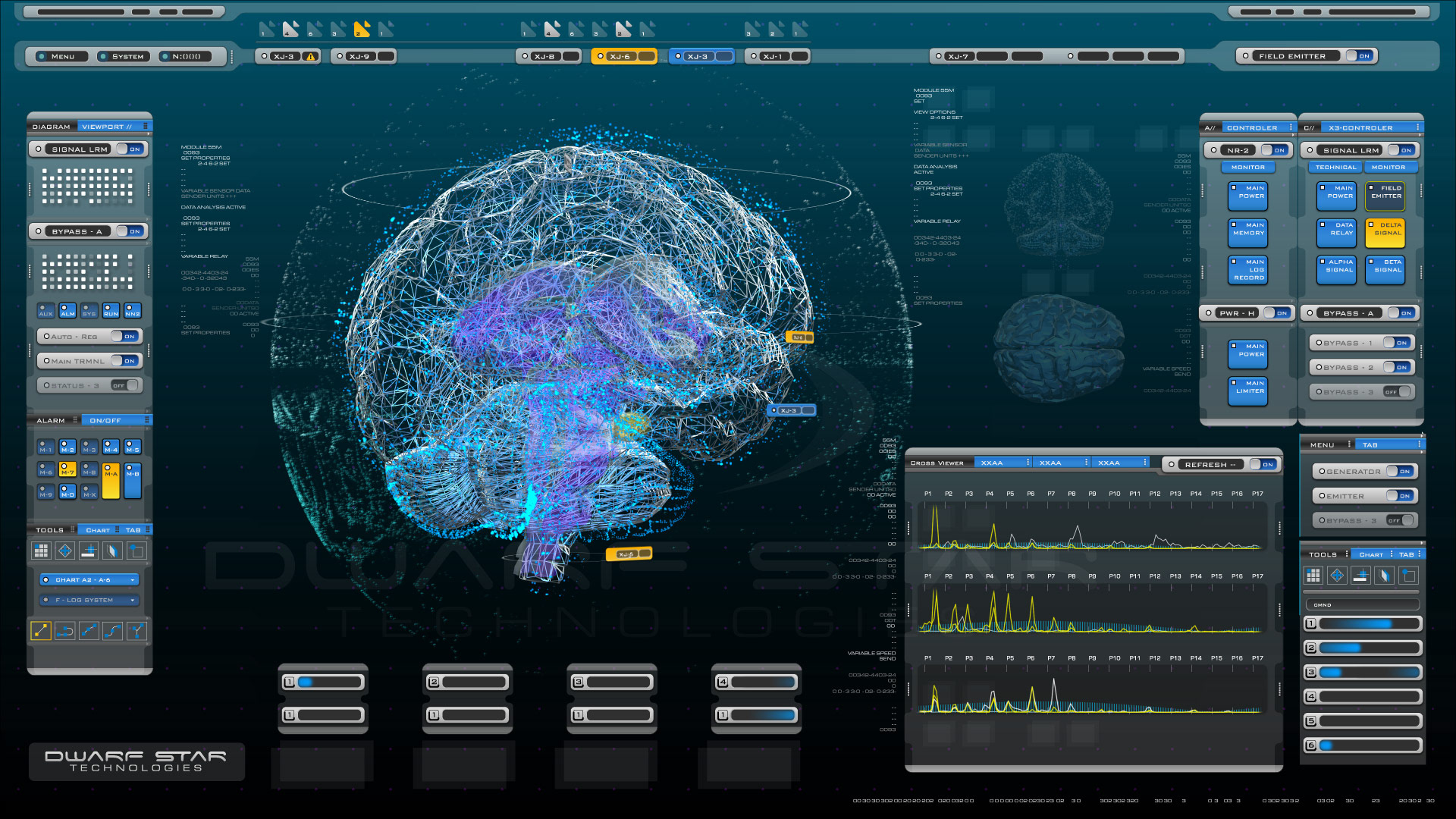The width and height of the screenshot is (1456, 819).
Task: Open the Chart A2 - A-6 dropdown
Action: [89, 579]
